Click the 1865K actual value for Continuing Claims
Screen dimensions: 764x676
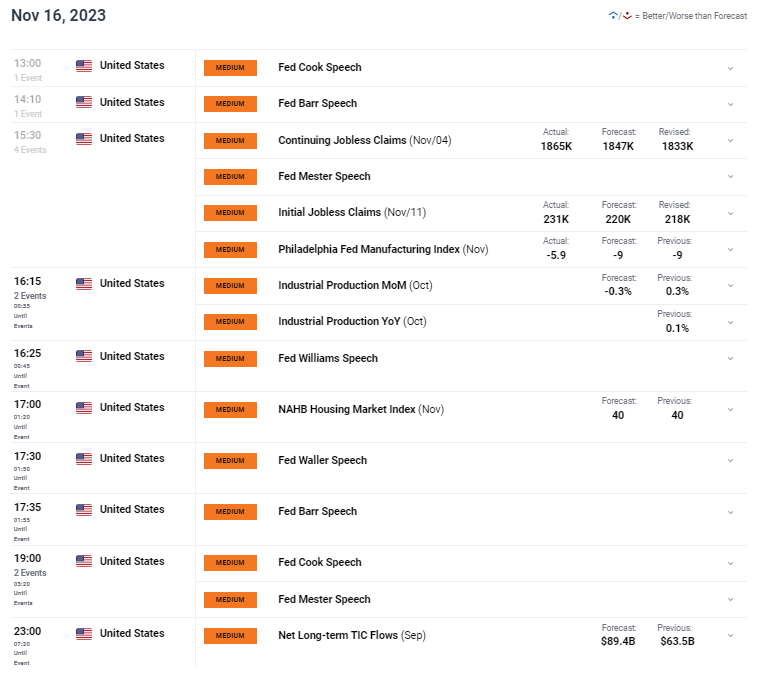pos(556,147)
